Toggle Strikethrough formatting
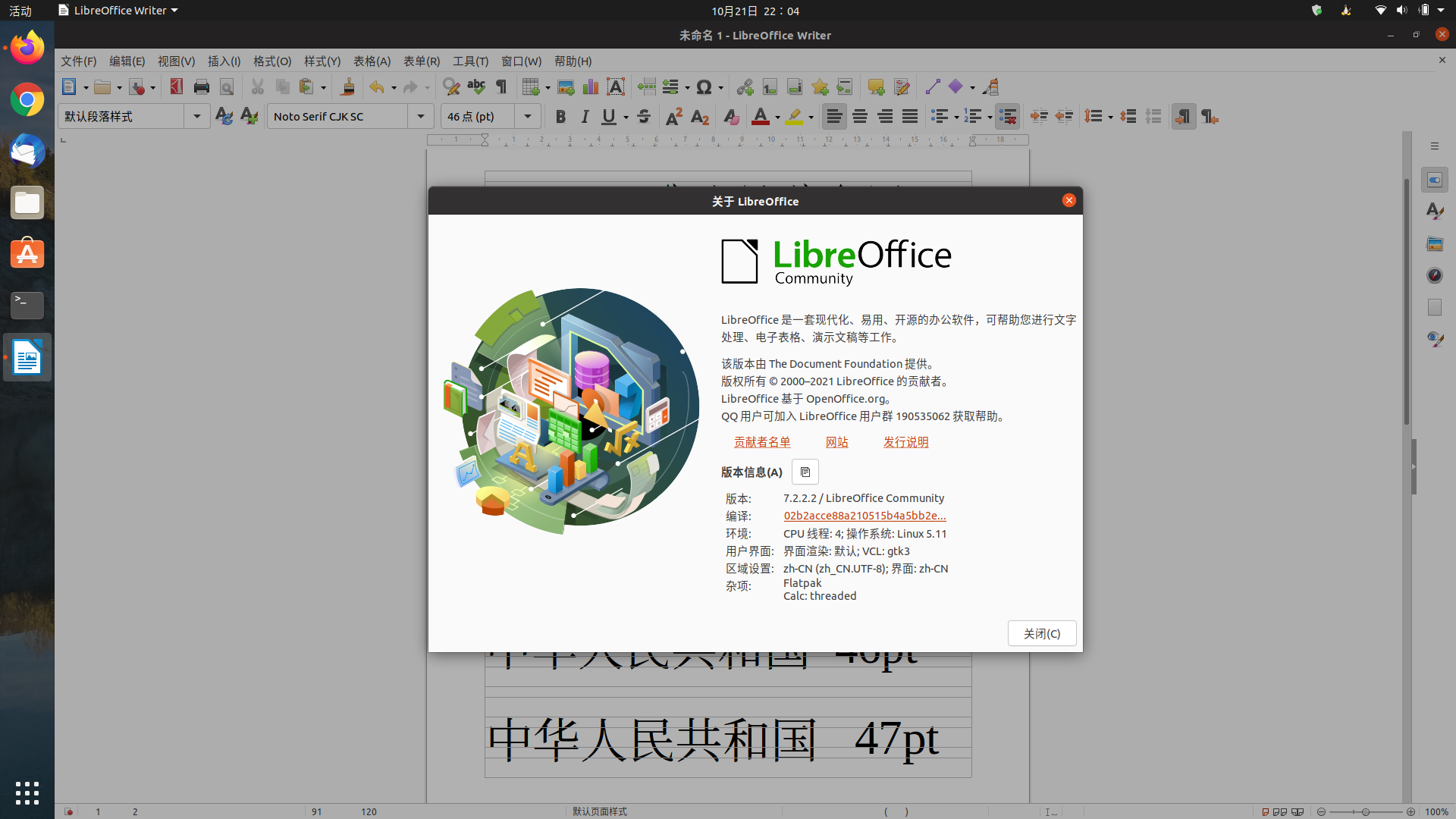 pos(644,117)
